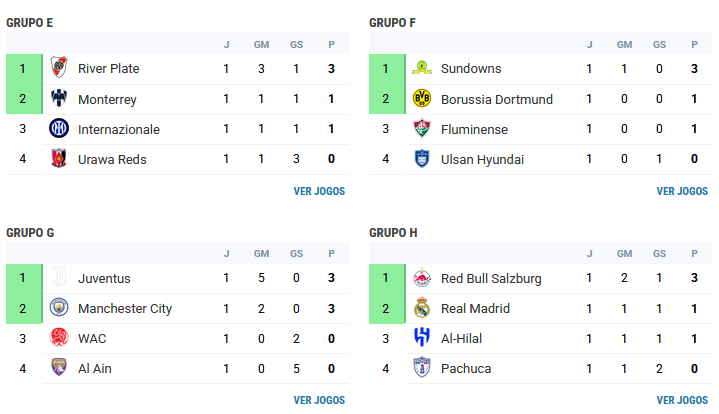Click the Borussia Dortmund BVB logo
The height and width of the screenshot is (414, 719).
[422, 98]
